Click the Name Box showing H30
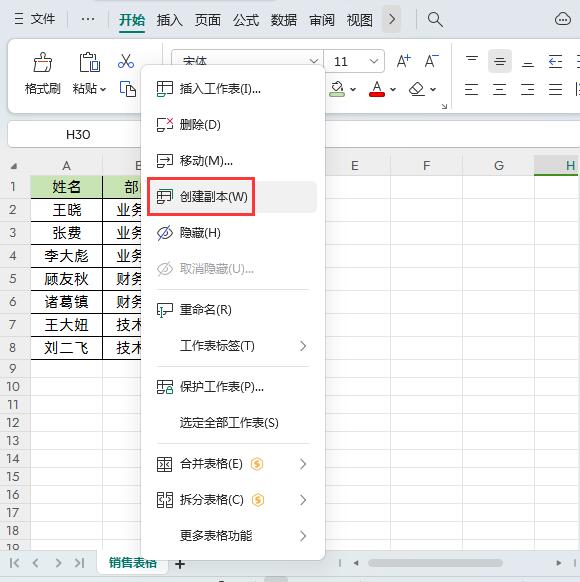Screen dimensions: 580x582 pyautogui.click(x=78, y=134)
